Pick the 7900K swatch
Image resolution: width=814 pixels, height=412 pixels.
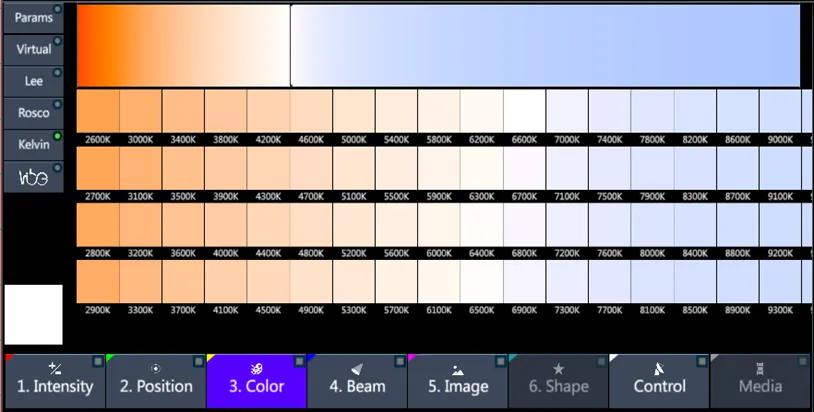point(652,168)
